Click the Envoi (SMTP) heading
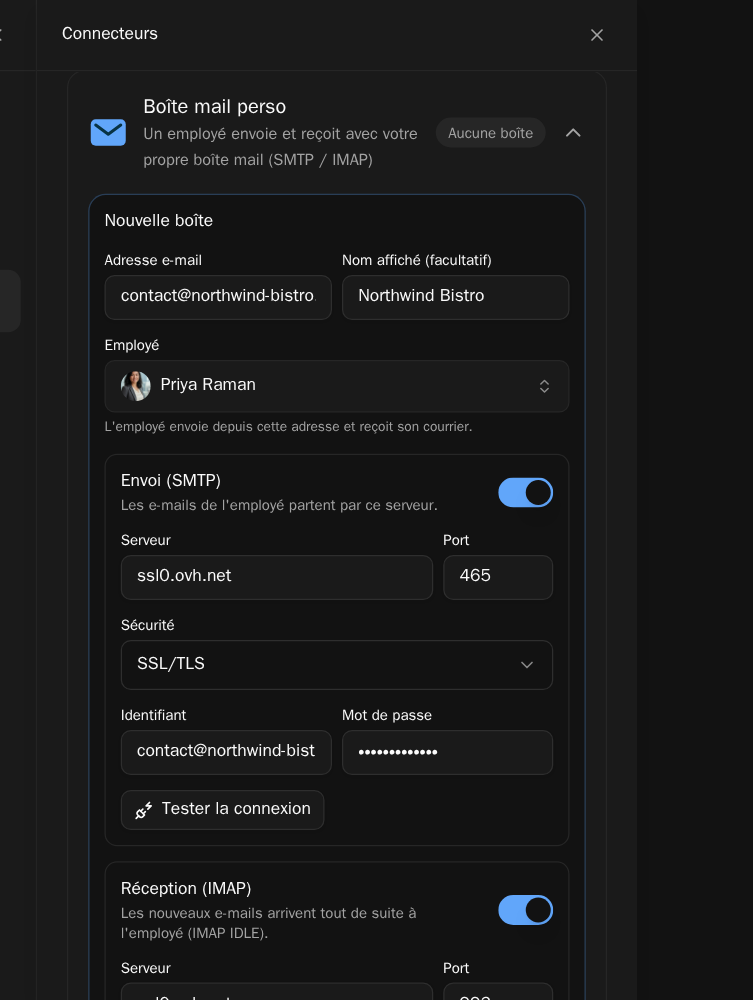Screen dimensions: 753x1000 (171, 480)
